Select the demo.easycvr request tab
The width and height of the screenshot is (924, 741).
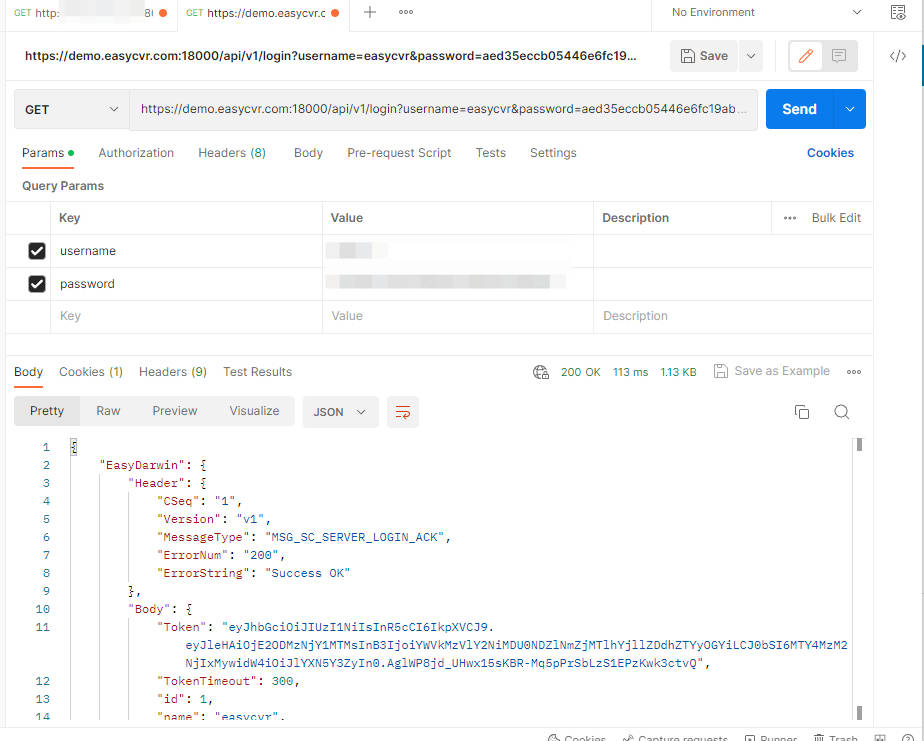point(262,13)
